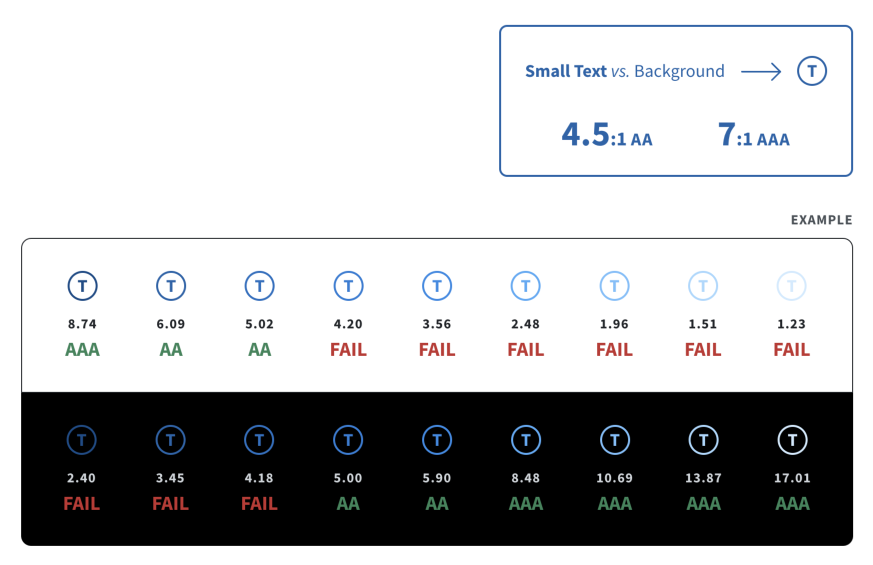The width and height of the screenshot is (873, 565).
Task: Click the T icon above 2.40 on black
Action: point(82,440)
